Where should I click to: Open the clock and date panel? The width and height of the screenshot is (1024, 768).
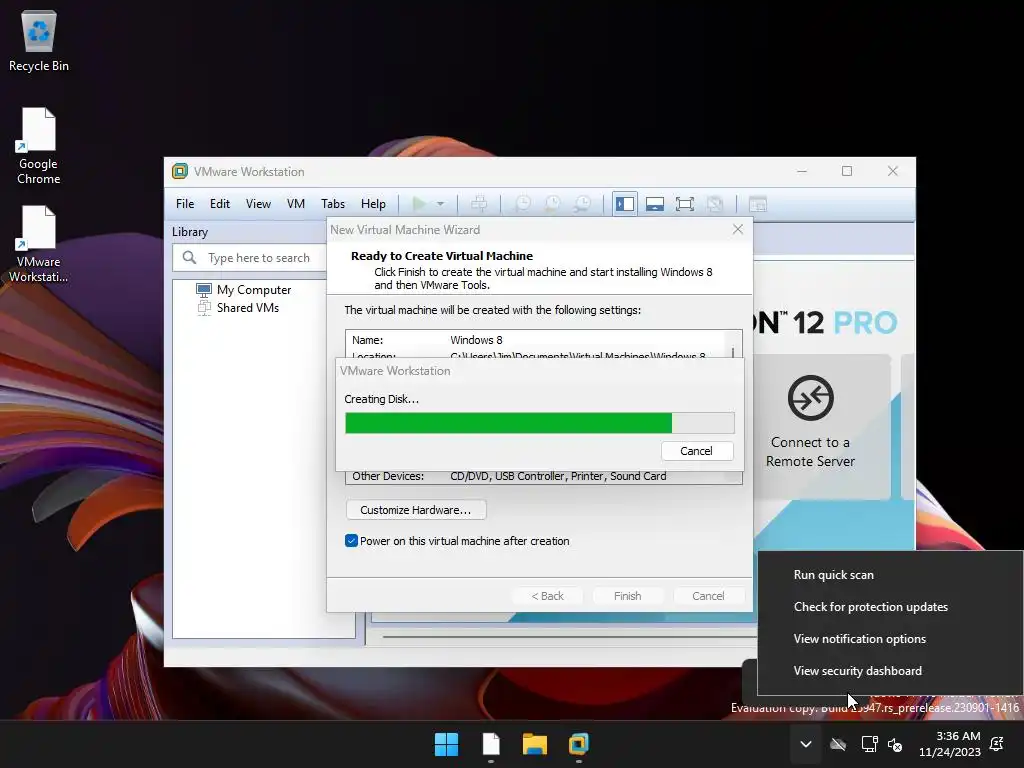(950, 744)
